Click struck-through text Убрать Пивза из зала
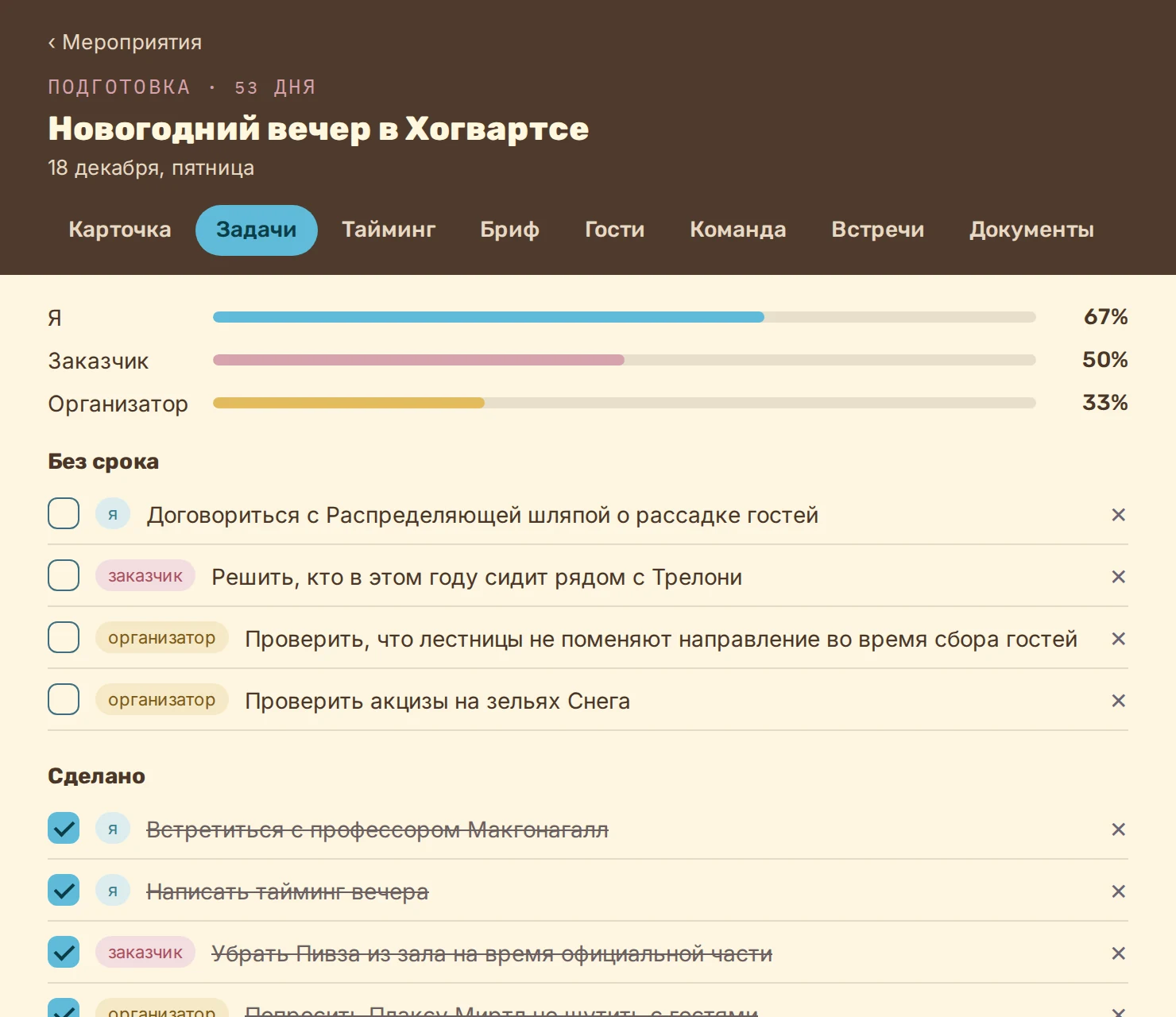 click(x=492, y=953)
